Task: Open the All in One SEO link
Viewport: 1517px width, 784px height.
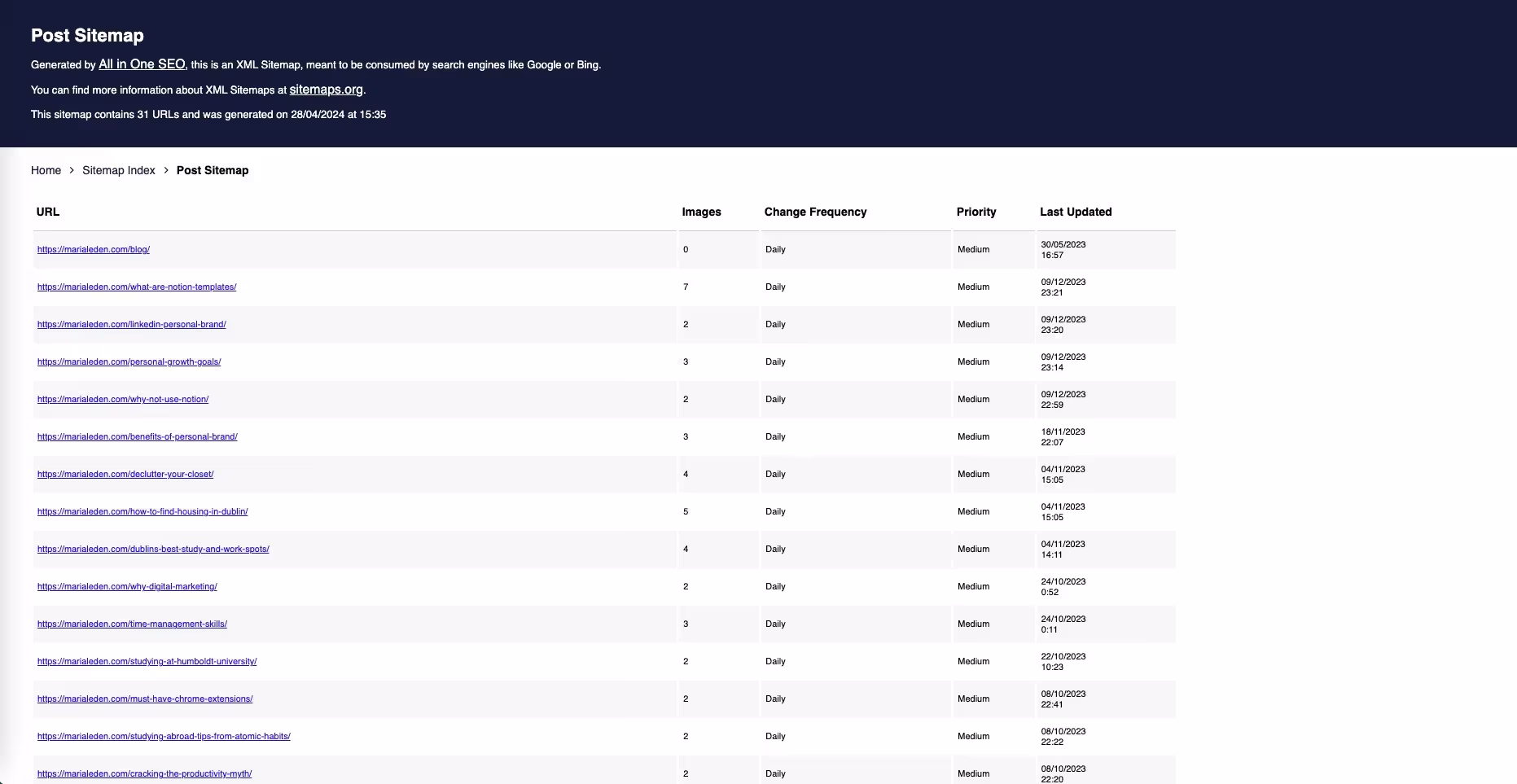Action: 142,64
